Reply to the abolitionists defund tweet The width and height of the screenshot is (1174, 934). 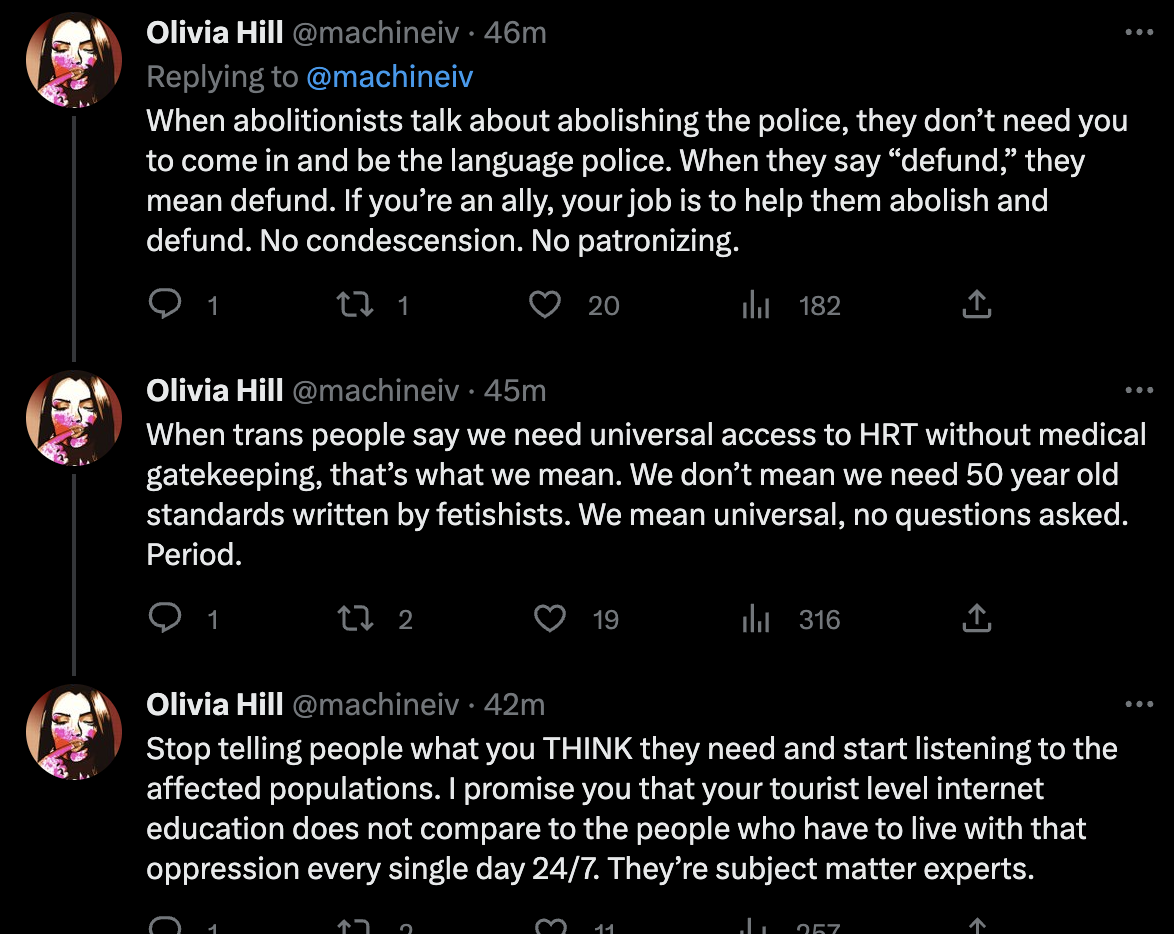[163, 305]
